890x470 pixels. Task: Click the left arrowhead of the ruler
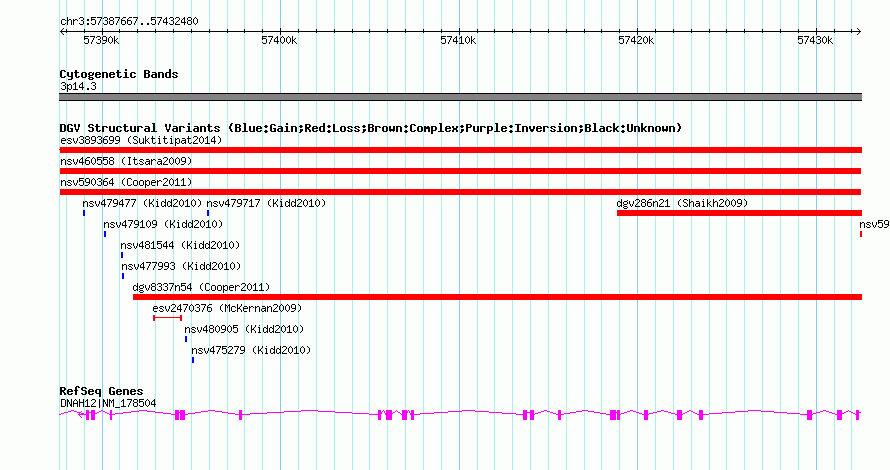[62, 32]
